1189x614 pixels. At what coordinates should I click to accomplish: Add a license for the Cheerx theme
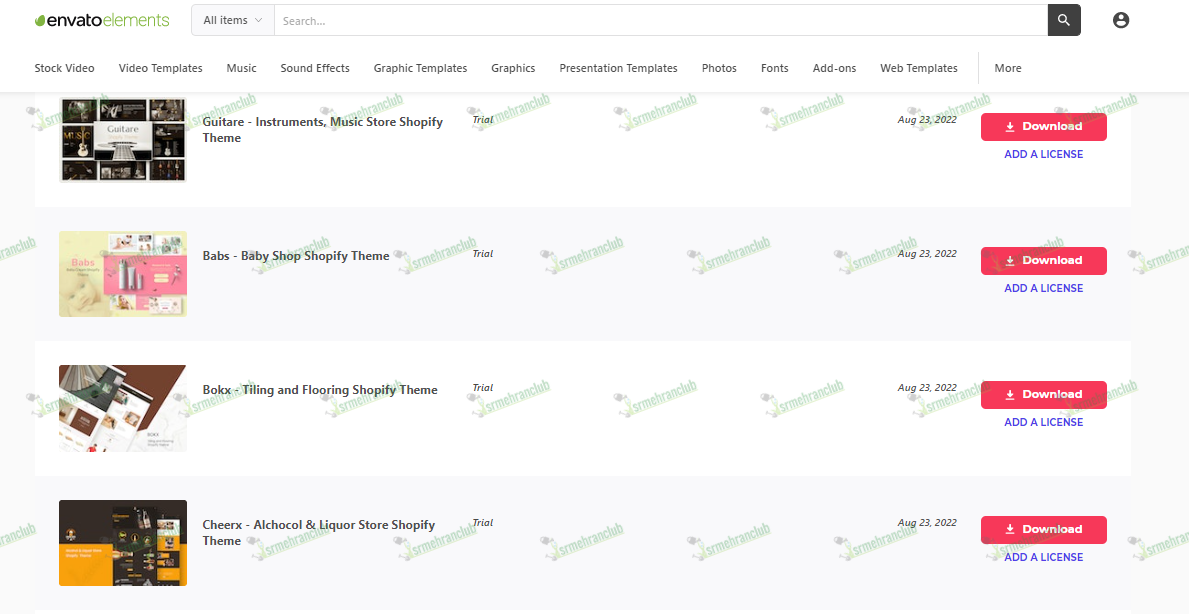pyautogui.click(x=1043, y=557)
